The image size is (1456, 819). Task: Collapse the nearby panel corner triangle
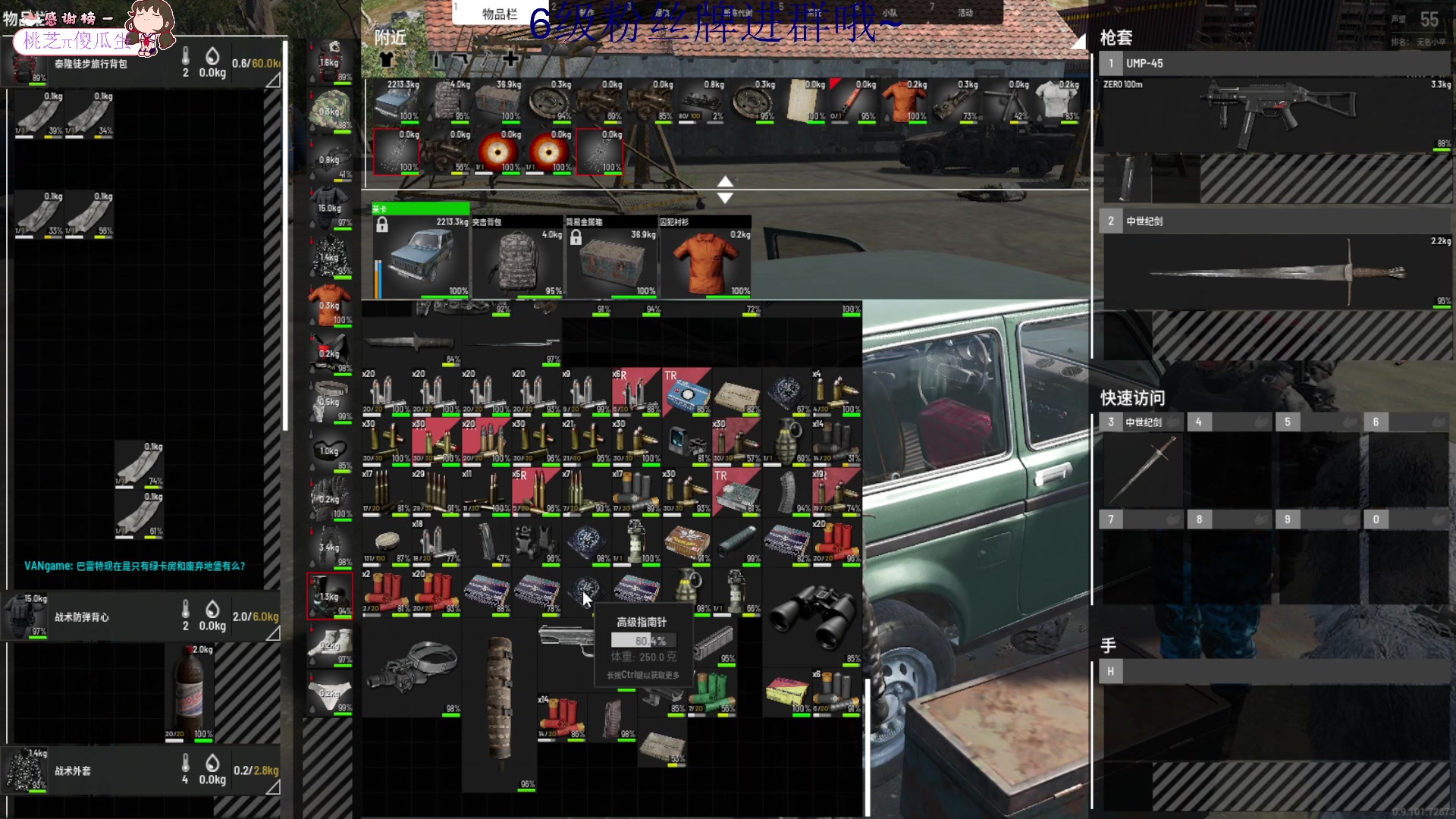[1078, 42]
